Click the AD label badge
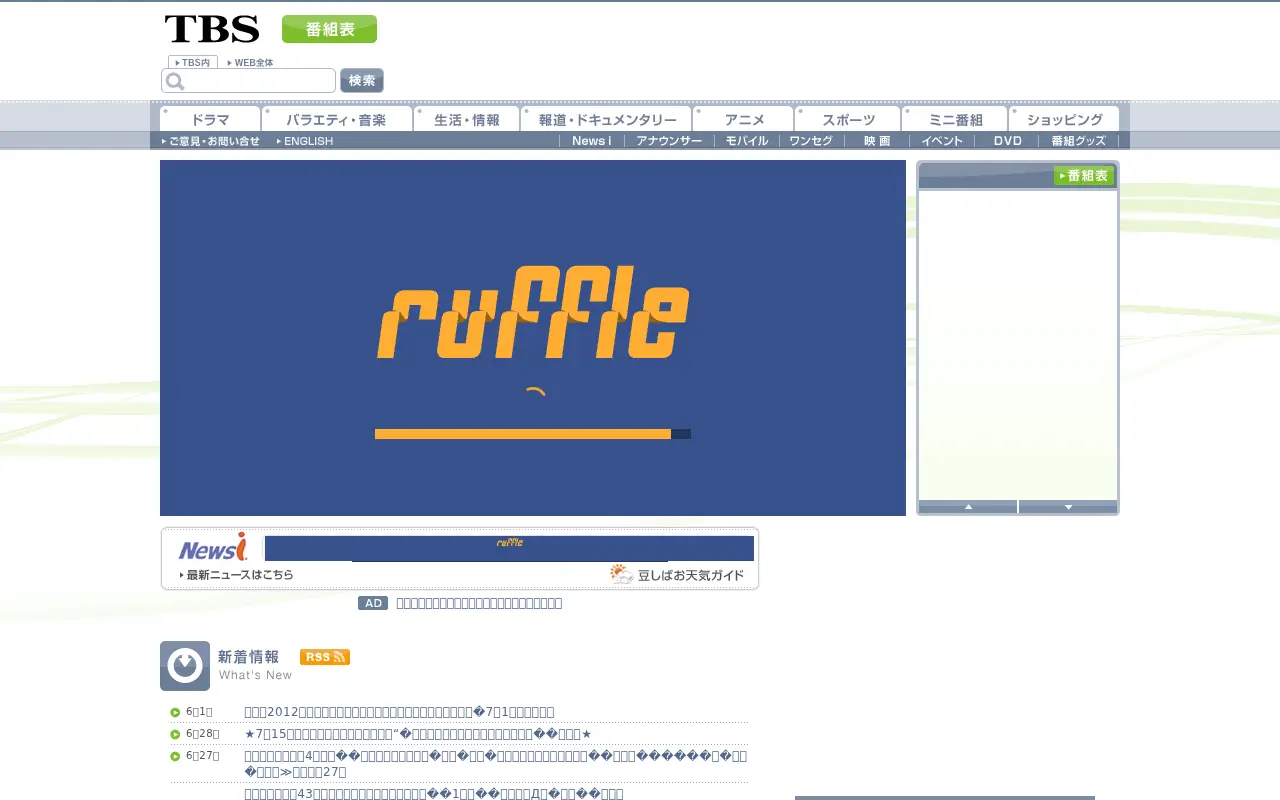Screen dimensions: 1280x800 [373, 603]
